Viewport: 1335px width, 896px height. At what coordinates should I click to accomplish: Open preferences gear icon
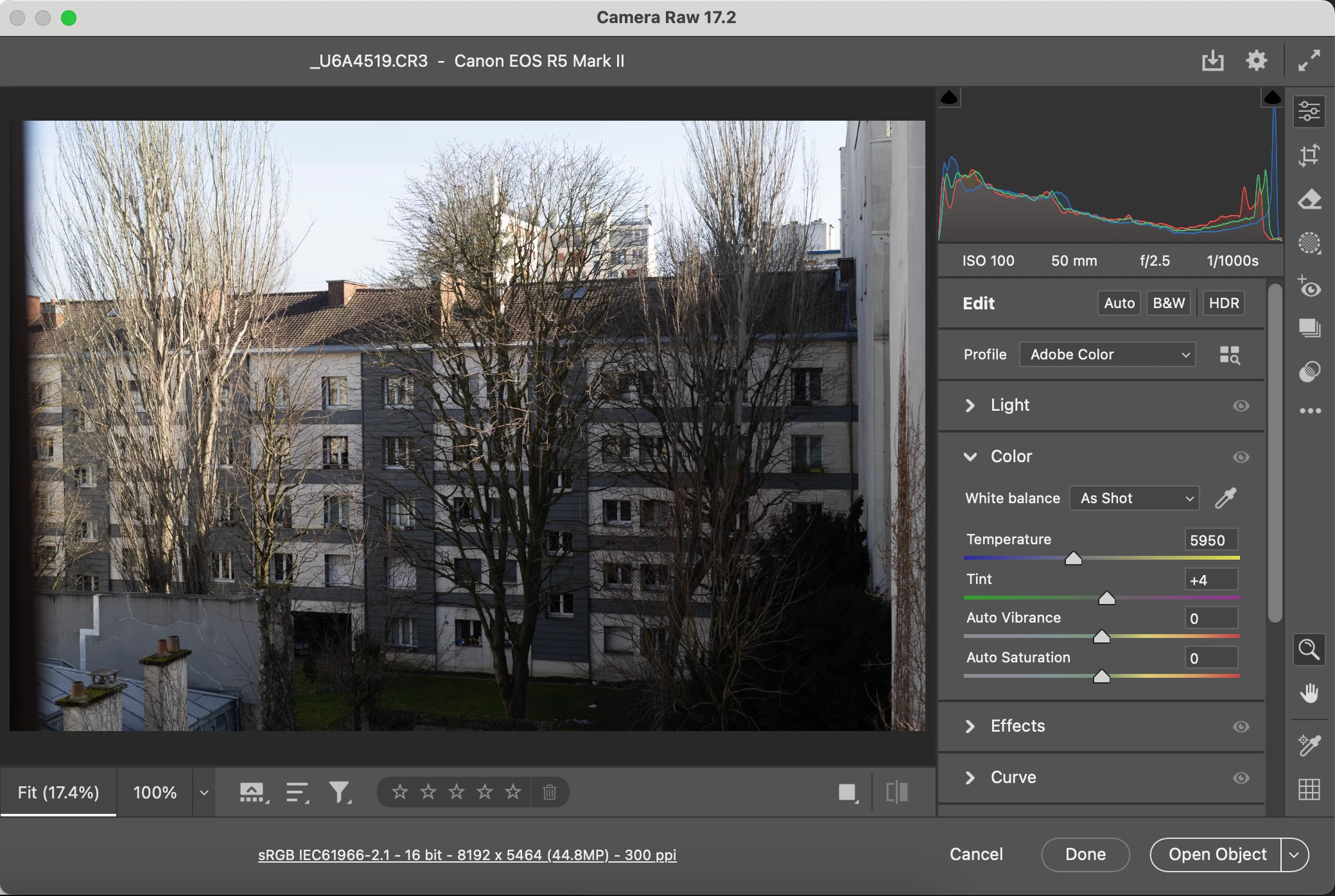1256,61
